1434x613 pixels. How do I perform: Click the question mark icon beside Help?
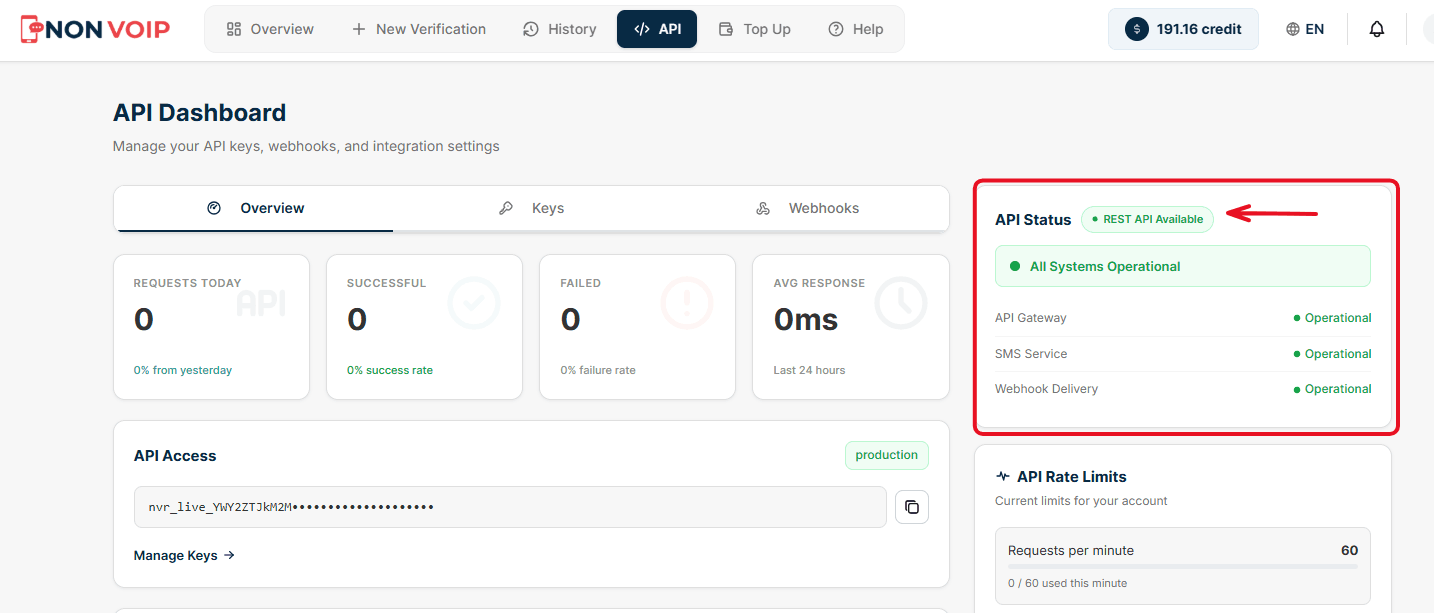(836, 29)
